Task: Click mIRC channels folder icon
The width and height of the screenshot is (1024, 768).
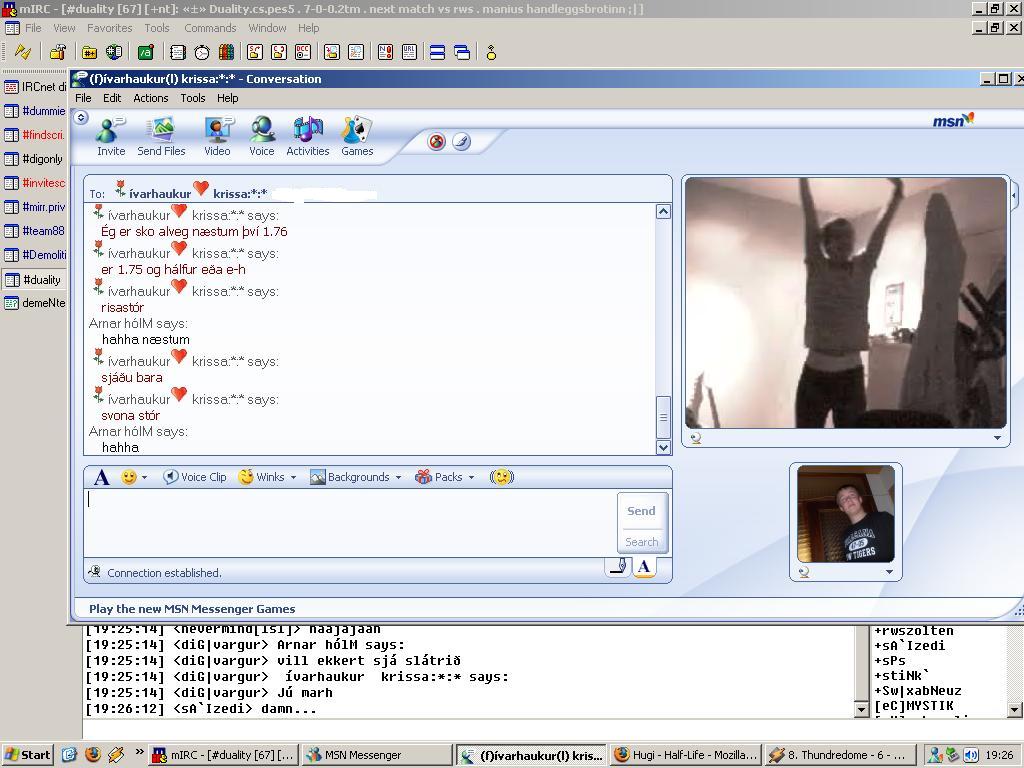Action: pyautogui.click(x=89, y=52)
